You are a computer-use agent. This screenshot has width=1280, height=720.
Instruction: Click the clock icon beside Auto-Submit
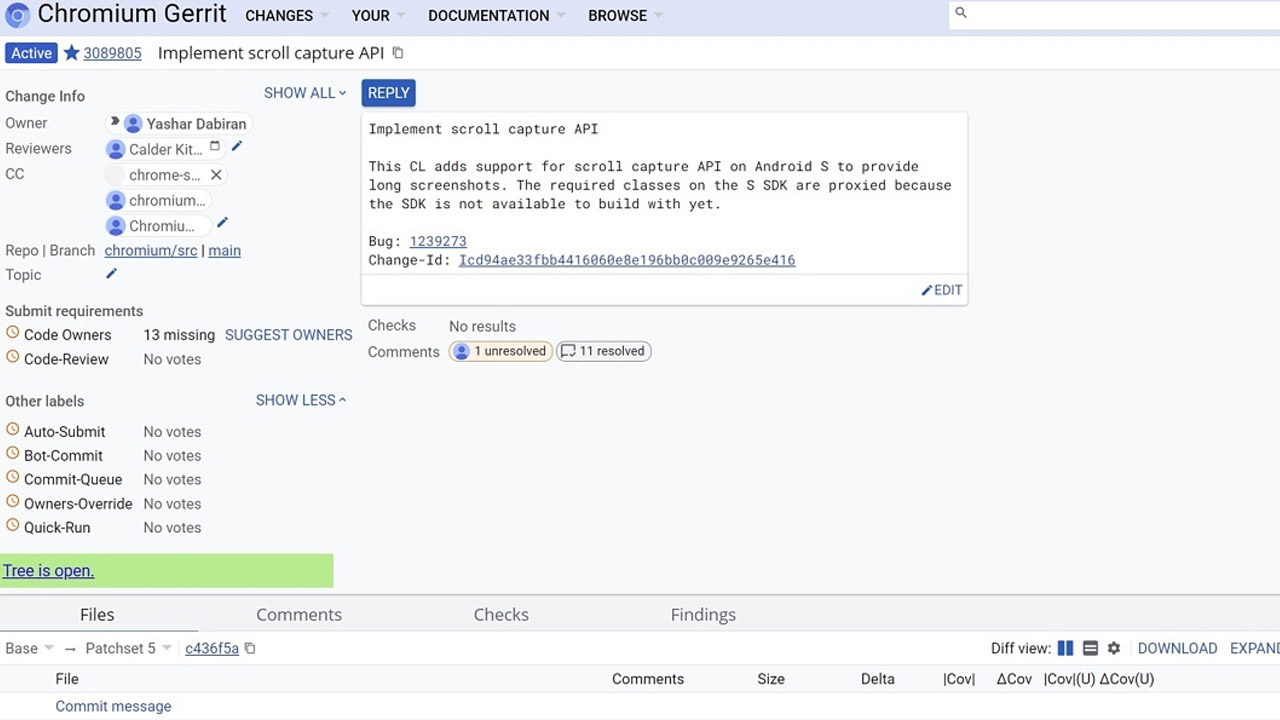[13, 430]
